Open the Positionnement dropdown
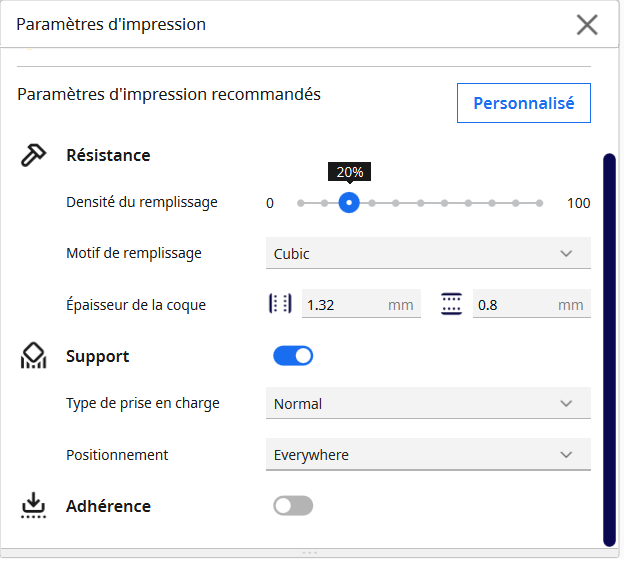This screenshot has width=624, height=565. pos(428,455)
